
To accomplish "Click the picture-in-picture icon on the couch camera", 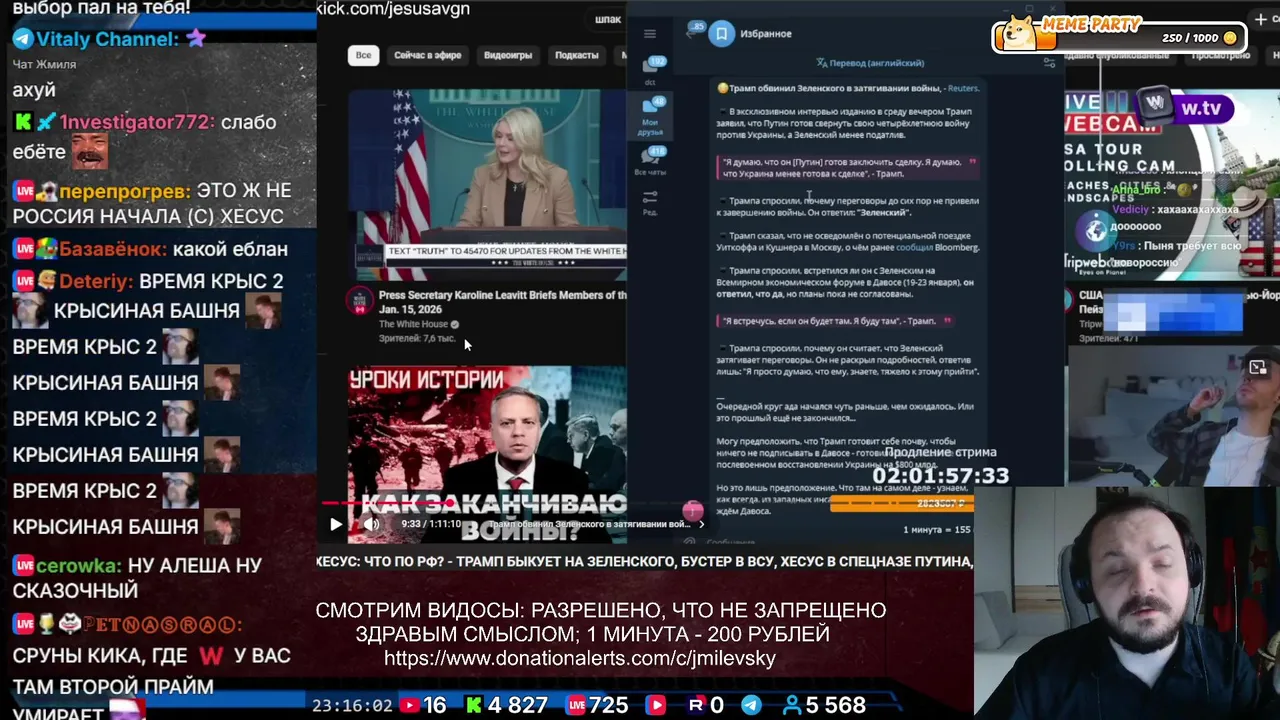I will pyautogui.click(x=1258, y=367).
